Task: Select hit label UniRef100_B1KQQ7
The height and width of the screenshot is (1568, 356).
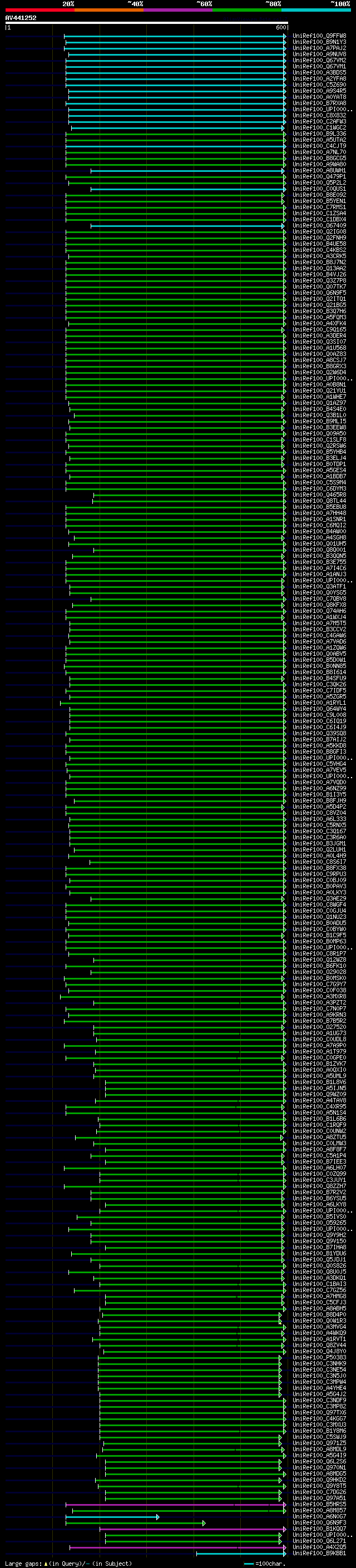Action: tap(319, 1529)
